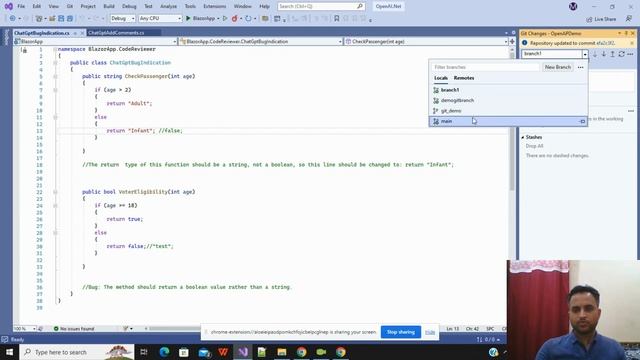Pin the ChatGptBugIndication.cs tab
This screenshot has width=640, height=360.
(x=75, y=33)
